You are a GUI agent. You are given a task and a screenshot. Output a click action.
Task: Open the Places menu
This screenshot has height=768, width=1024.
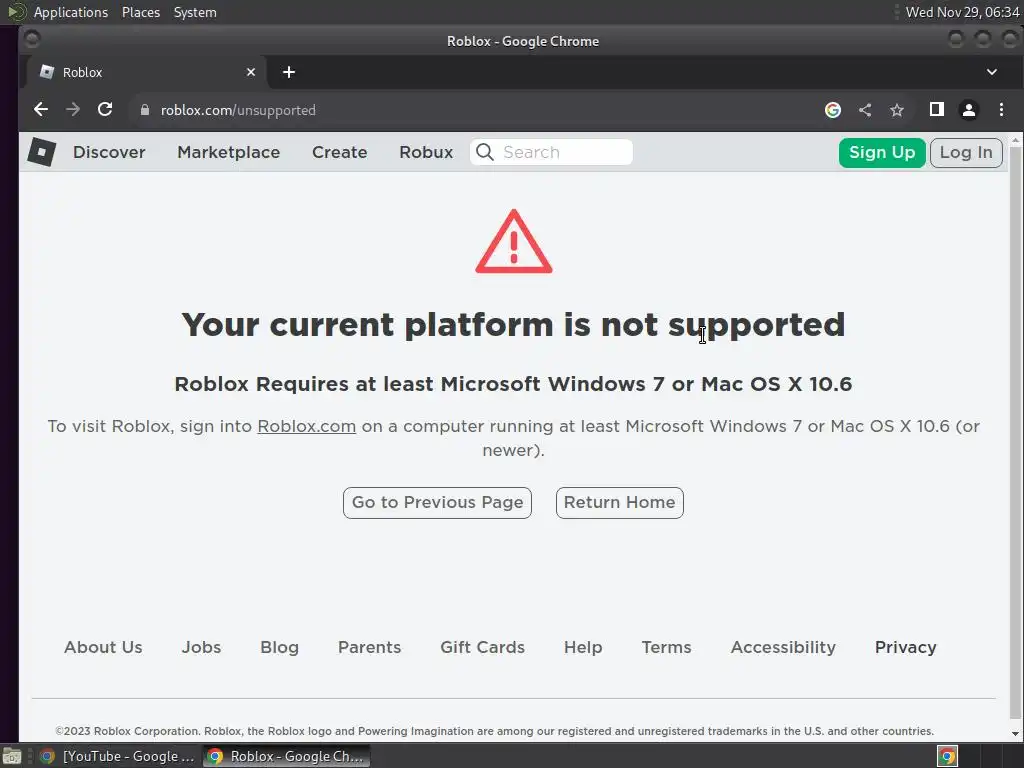tap(140, 12)
